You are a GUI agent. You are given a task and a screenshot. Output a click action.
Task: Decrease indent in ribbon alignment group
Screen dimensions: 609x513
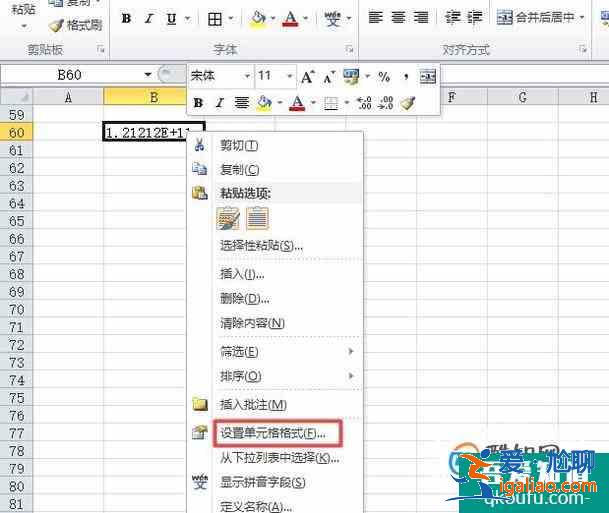coord(452,17)
